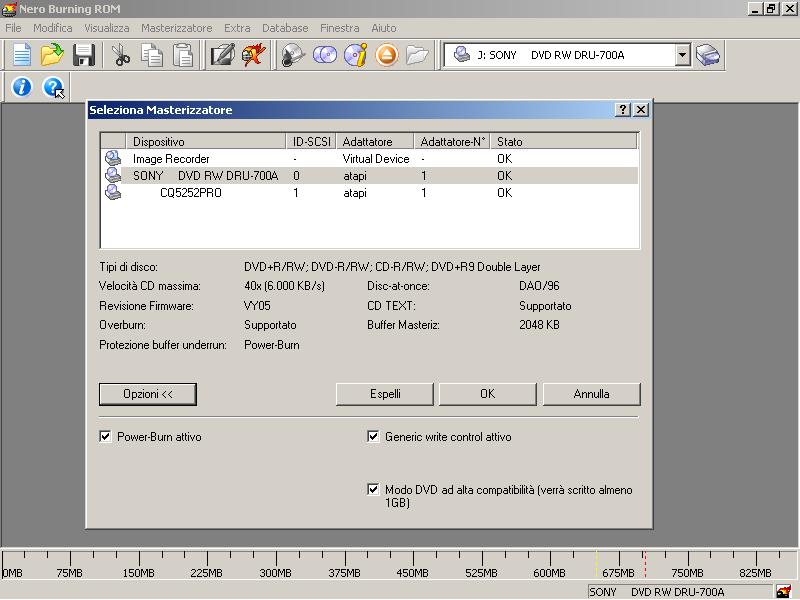This screenshot has width=800, height=600.
Task: Click the Espelli button
Action: tap(385, 394)
